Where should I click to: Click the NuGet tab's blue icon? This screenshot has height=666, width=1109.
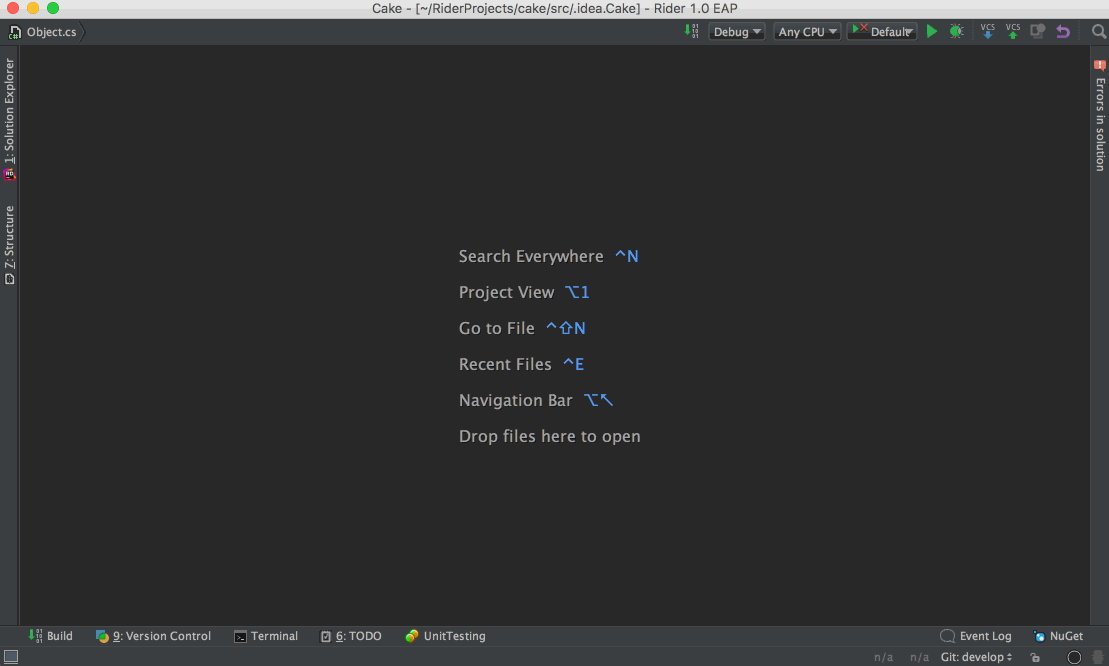coord(1039,636)
